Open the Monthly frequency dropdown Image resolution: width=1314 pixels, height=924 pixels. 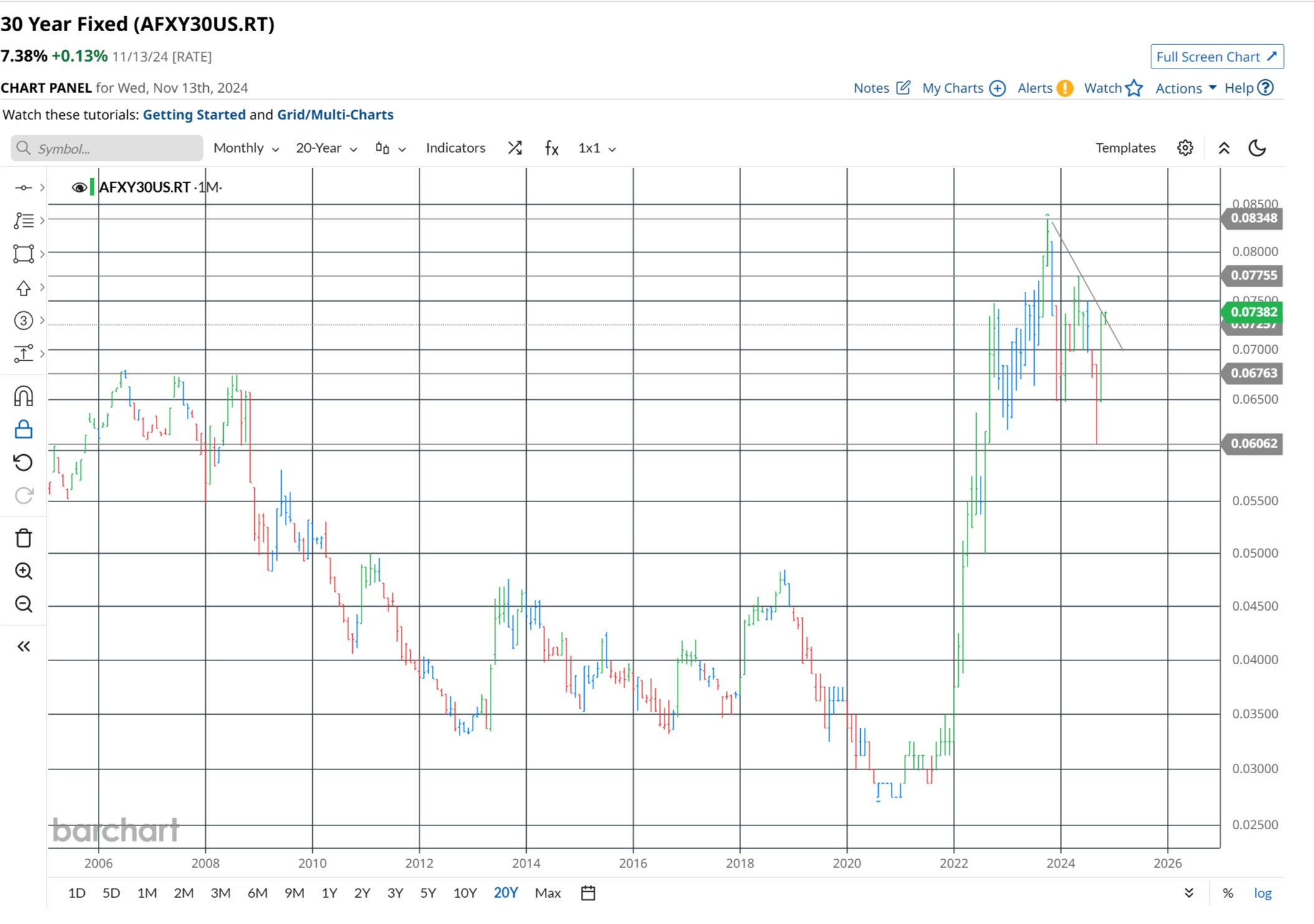coord(246,148)
